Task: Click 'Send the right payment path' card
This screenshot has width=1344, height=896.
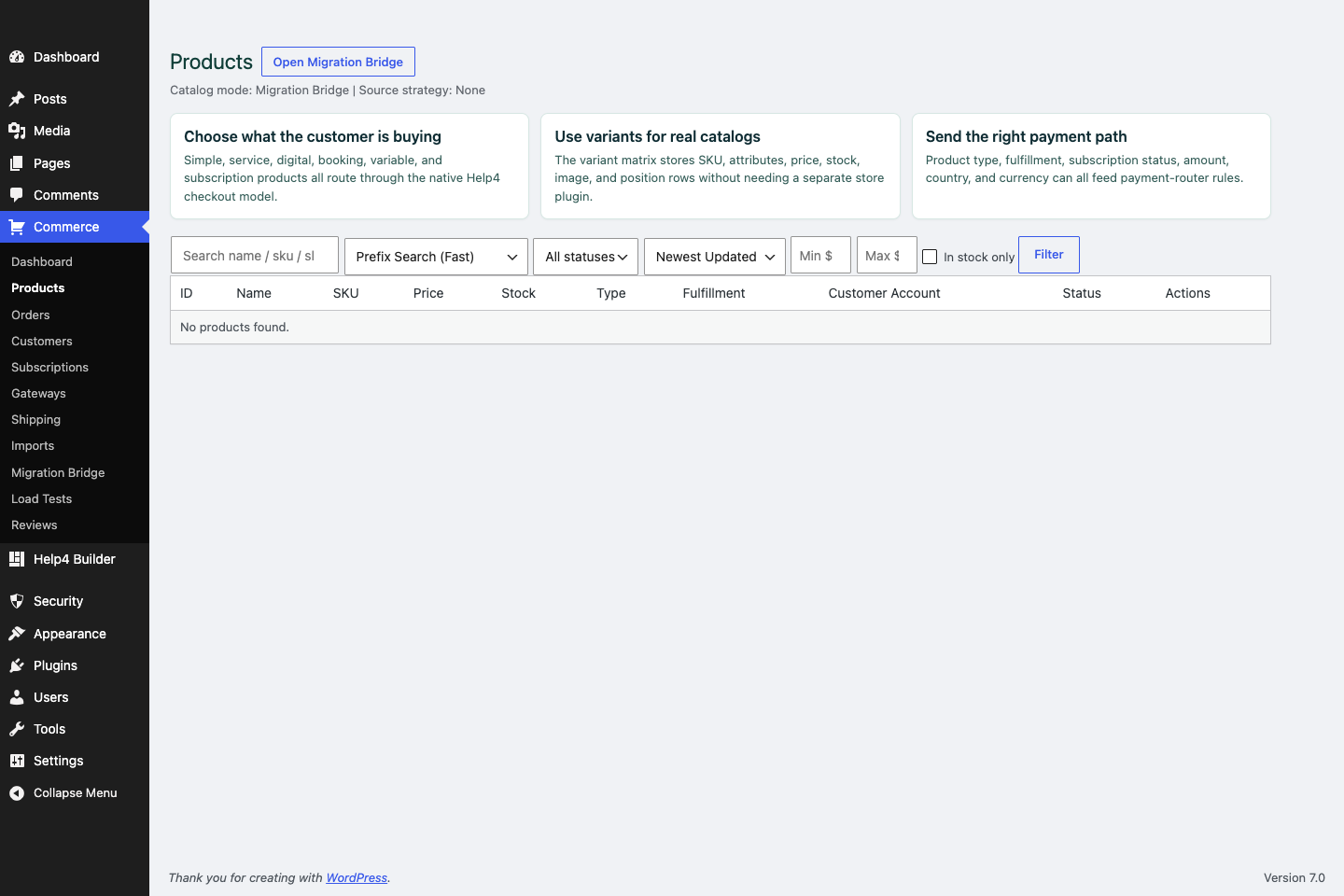Action: coord(1091,166)
